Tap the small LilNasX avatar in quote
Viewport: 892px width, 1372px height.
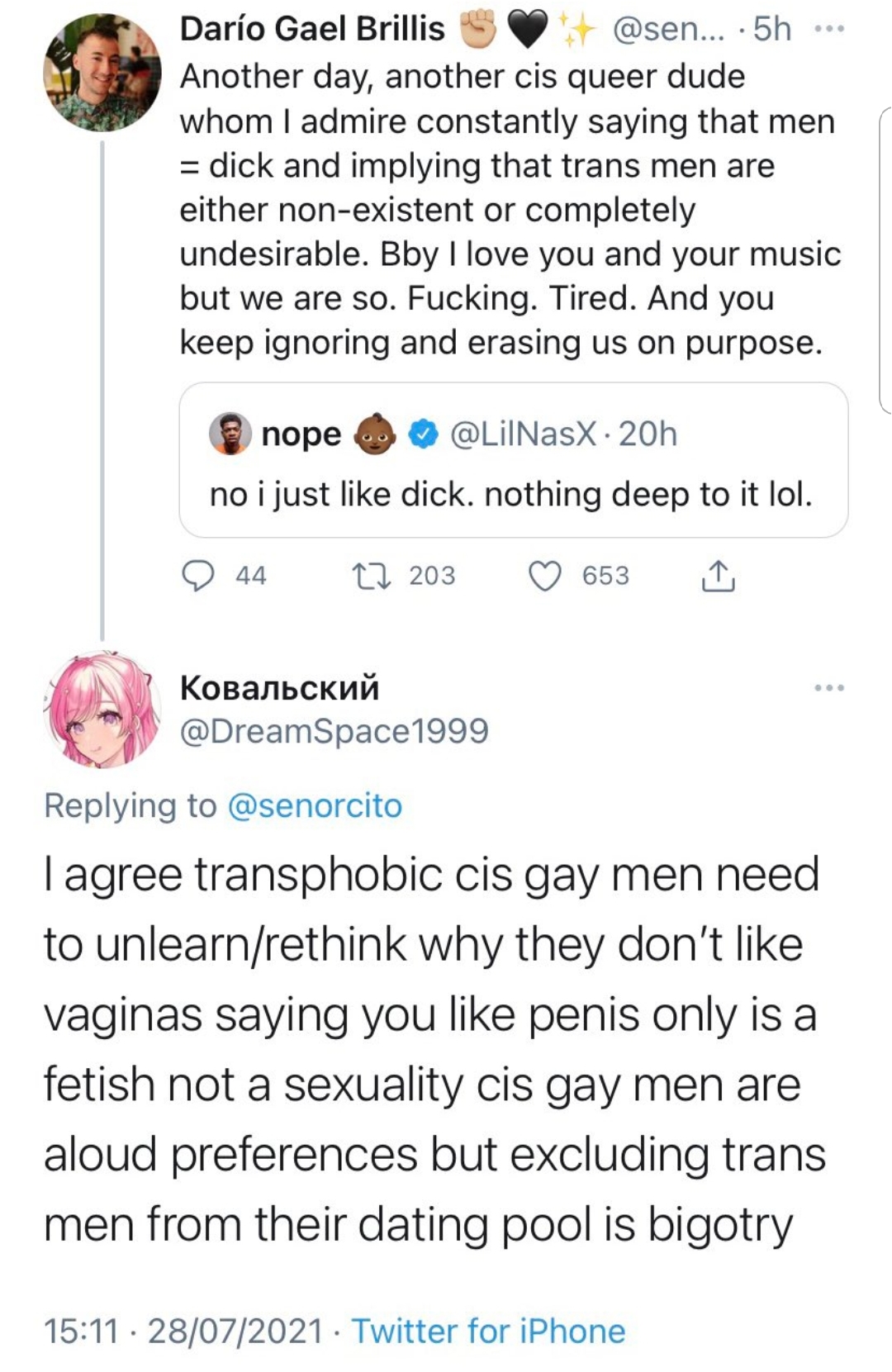pos(230,434)
